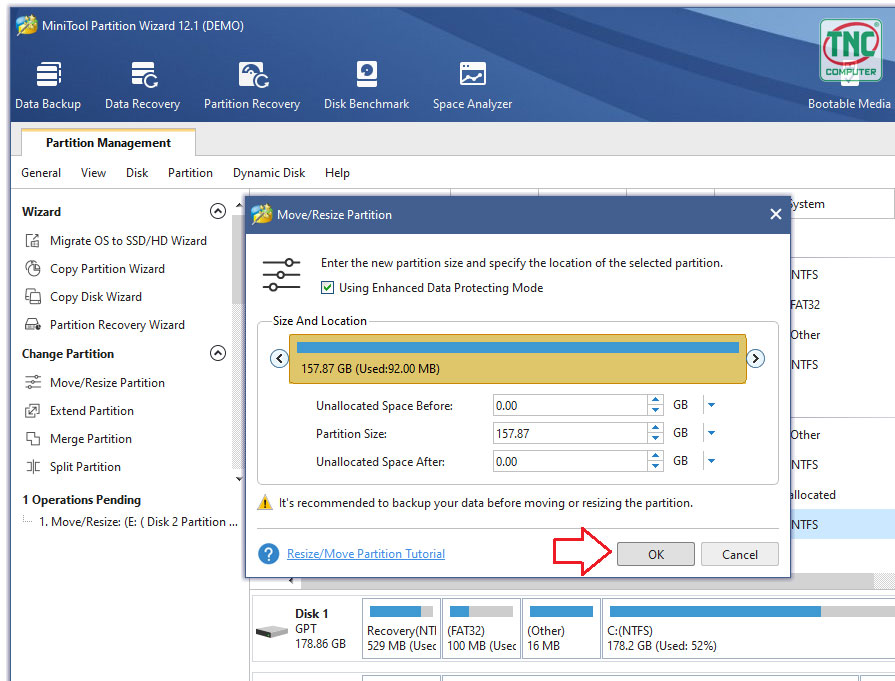895x681 pixels.
Task: Start the Disk Benchmark tool
Action: point(366,86)
